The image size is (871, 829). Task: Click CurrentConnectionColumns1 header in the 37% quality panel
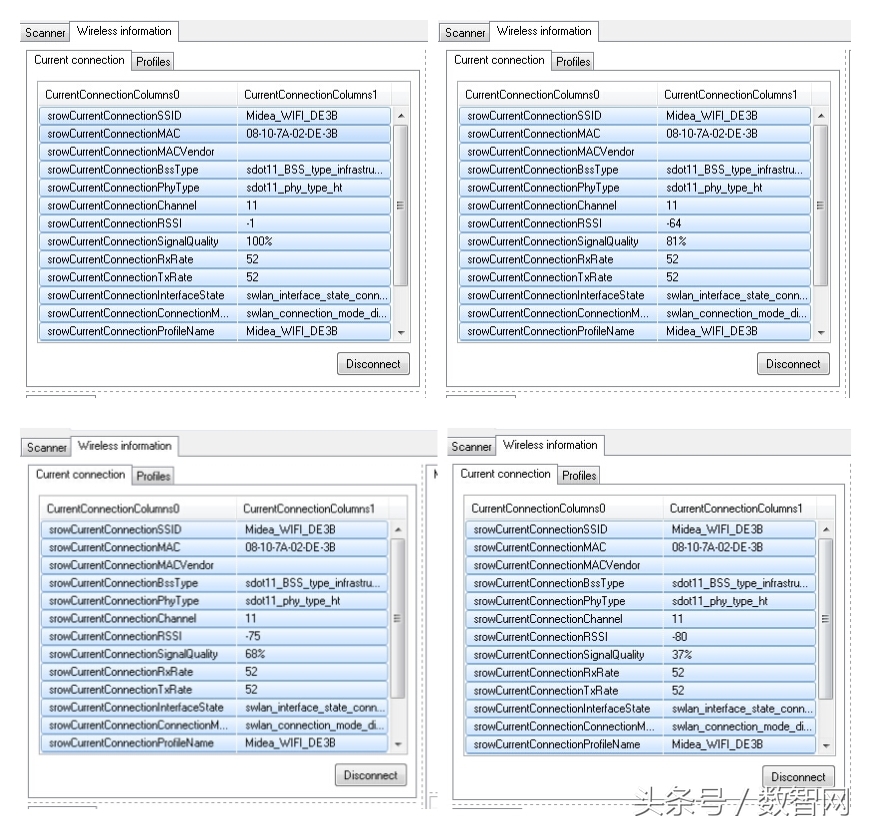739,508
